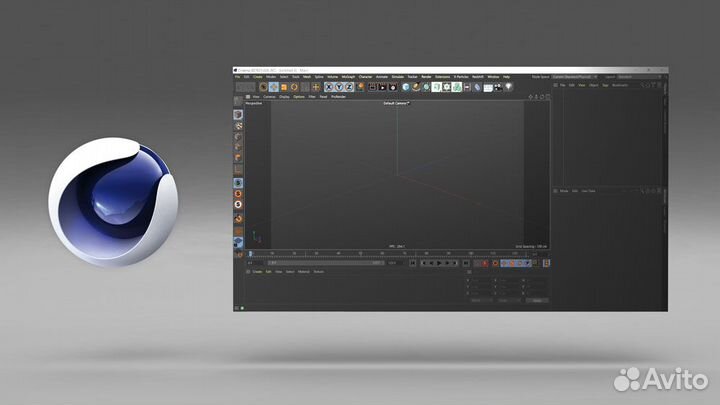This screenshot has width=720, height=405.
Task: Select the Spline Pen tool icon
Action: click(x=416, y=87)
